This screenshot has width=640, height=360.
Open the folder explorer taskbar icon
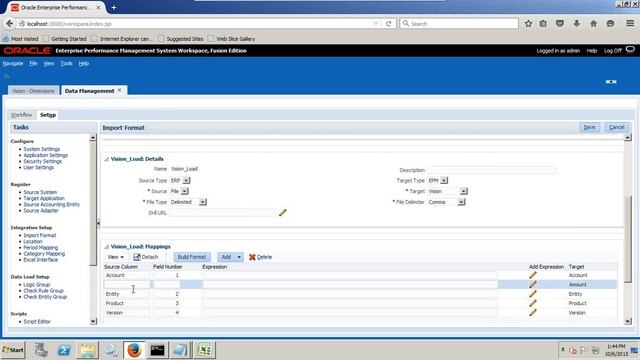[x=87, y=350]
